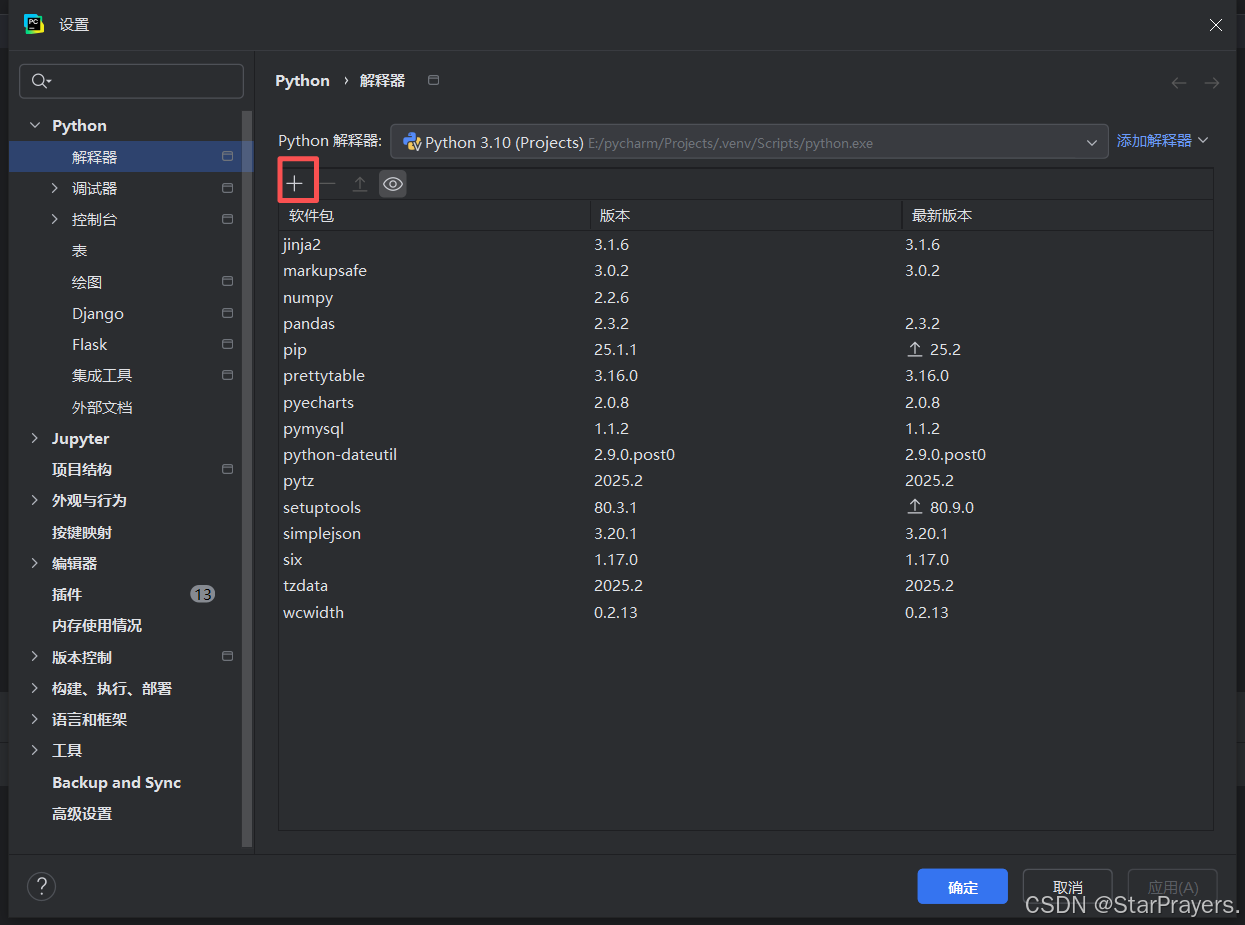
Task: Click project icon beside 调试器 item
Action: [x=227, y=188]
